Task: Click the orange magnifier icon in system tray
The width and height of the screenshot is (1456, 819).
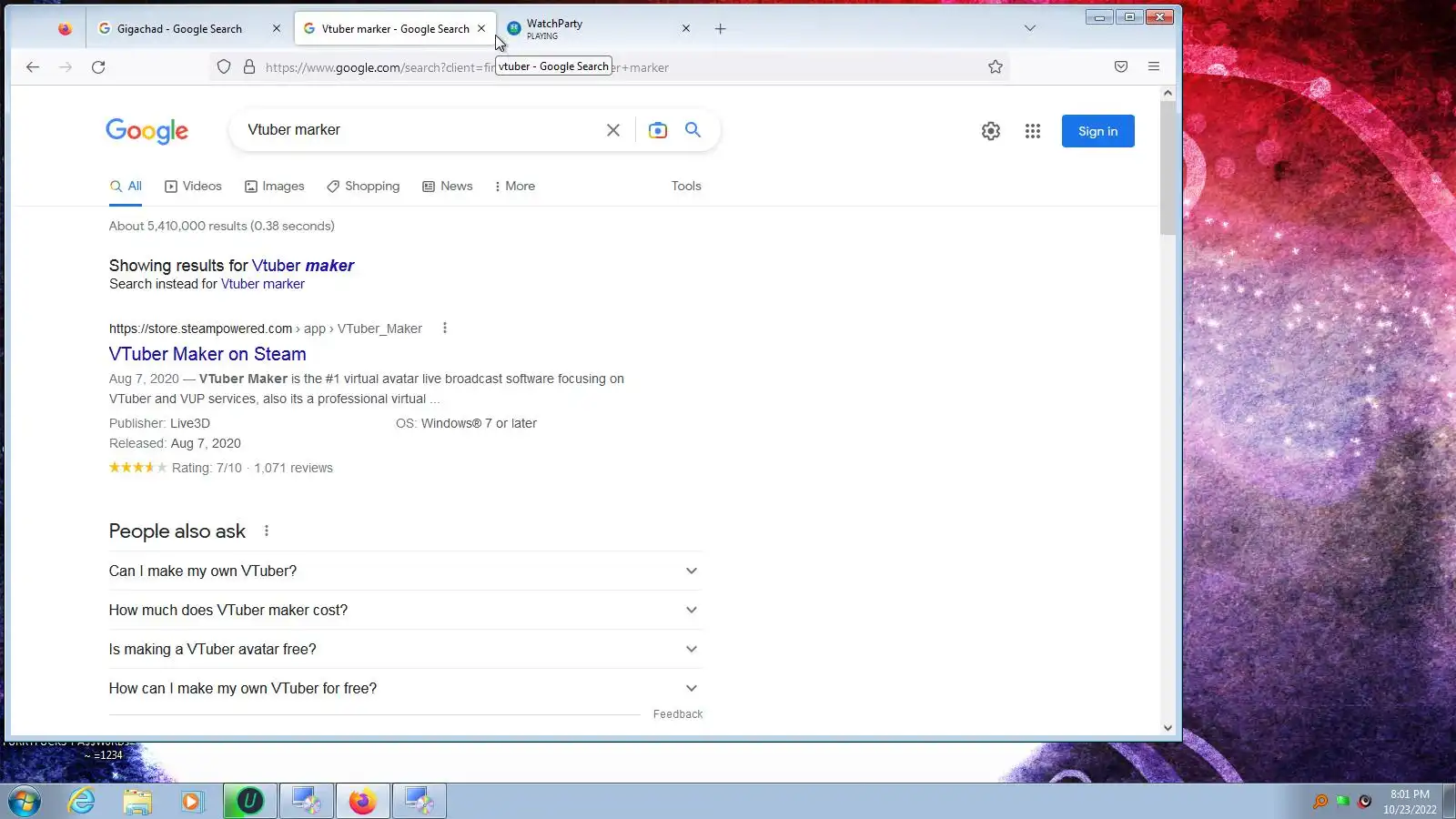Action: pos(1319,802)
